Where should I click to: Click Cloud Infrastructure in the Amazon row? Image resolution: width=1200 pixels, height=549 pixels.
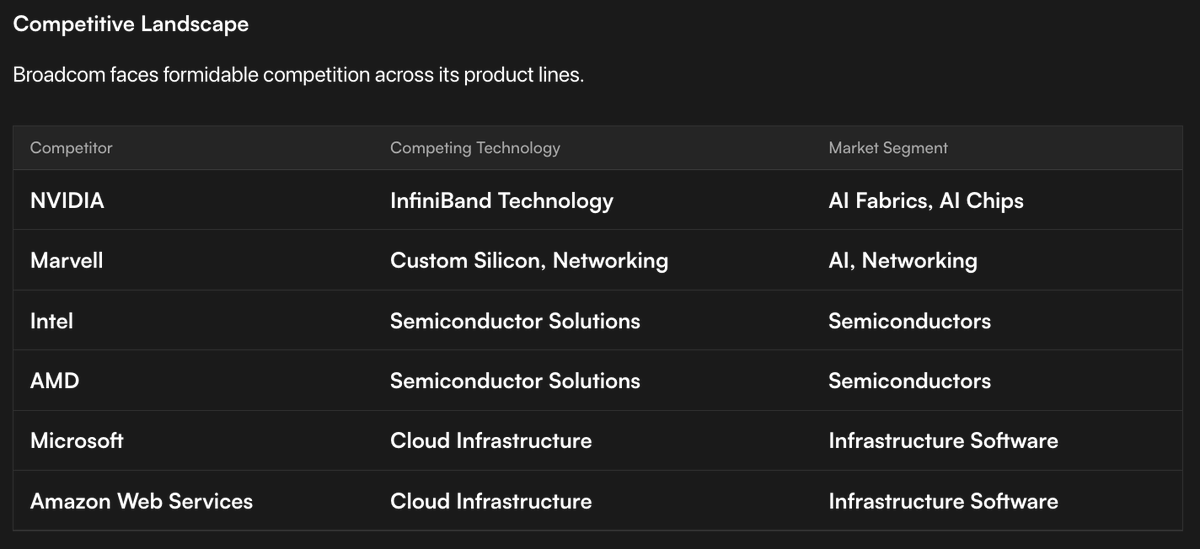click(x=491, y=501)
